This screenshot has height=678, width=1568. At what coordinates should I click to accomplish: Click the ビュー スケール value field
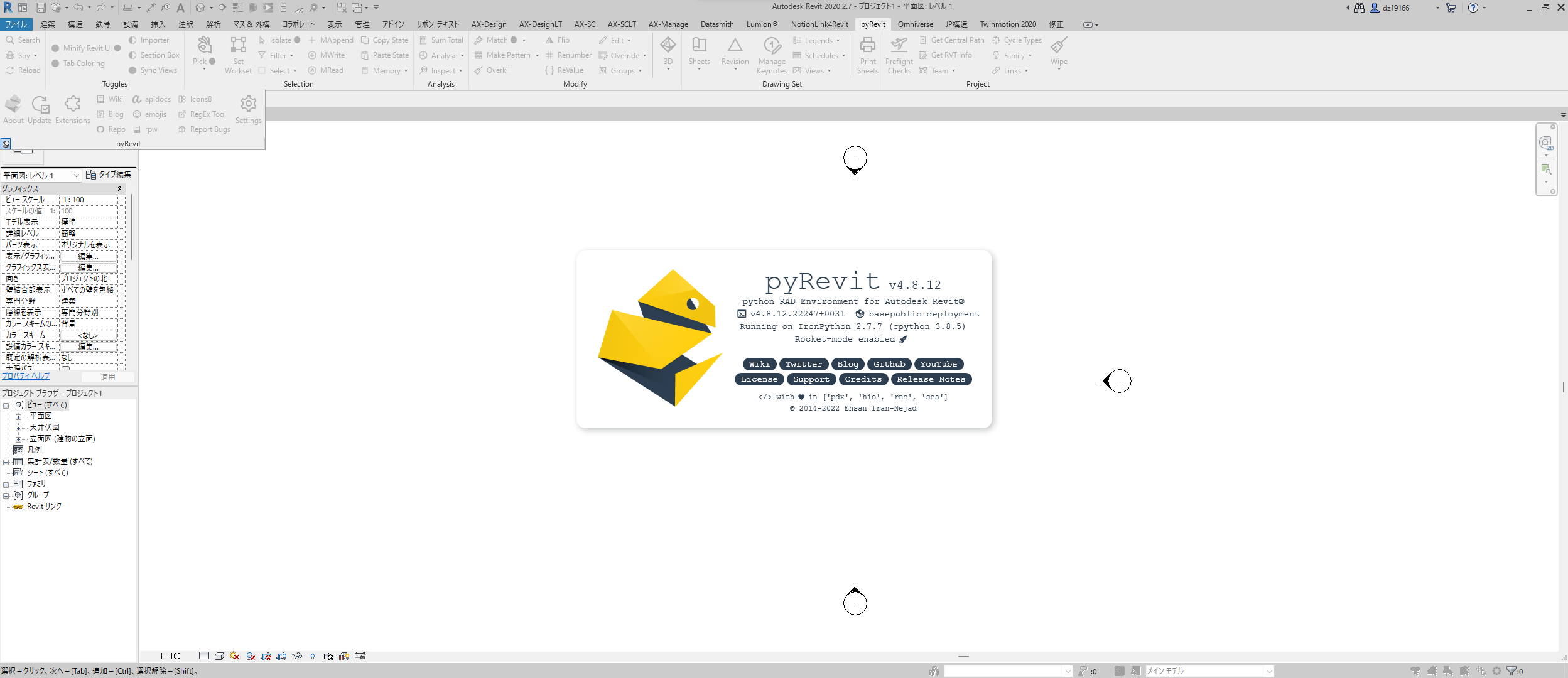(88, 200)
